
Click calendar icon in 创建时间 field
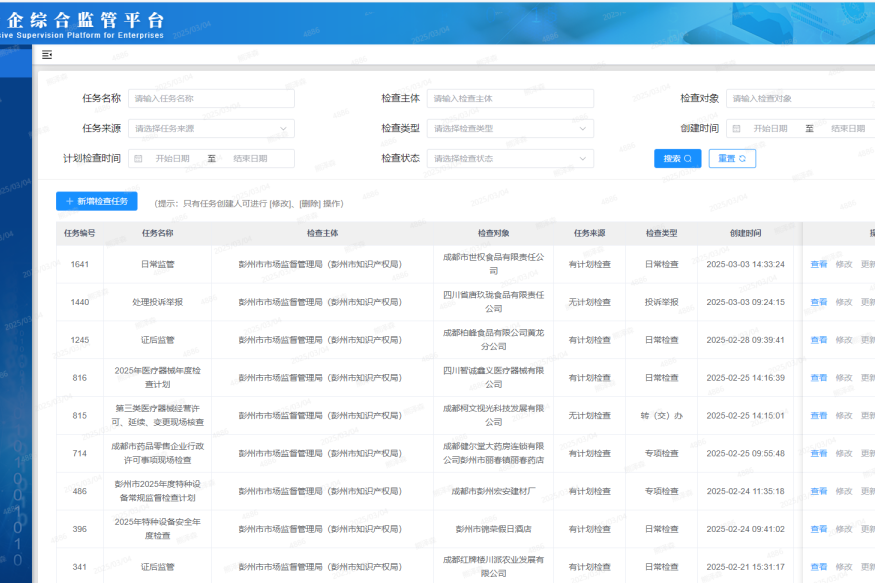point(736,129)
